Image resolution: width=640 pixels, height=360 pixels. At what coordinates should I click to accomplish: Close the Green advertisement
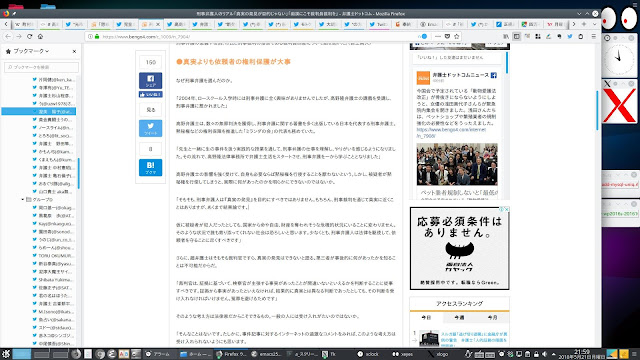[507, 209]
